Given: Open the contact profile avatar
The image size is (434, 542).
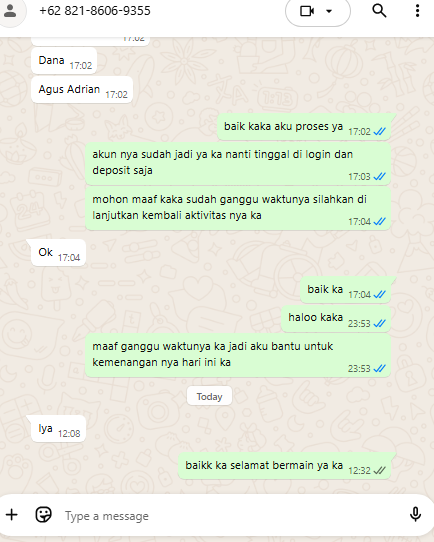Looking at the screenshot, I should 10,11.
